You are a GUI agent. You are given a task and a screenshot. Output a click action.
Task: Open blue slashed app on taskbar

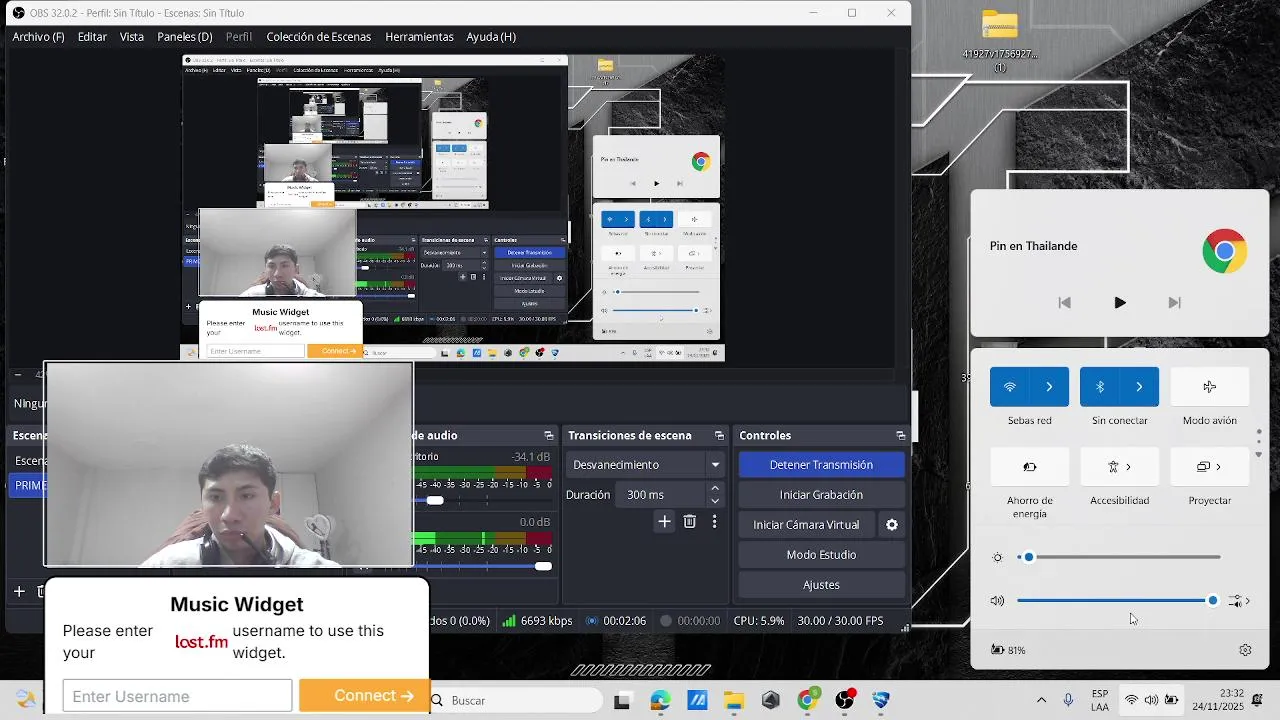(x=697, y=700)
